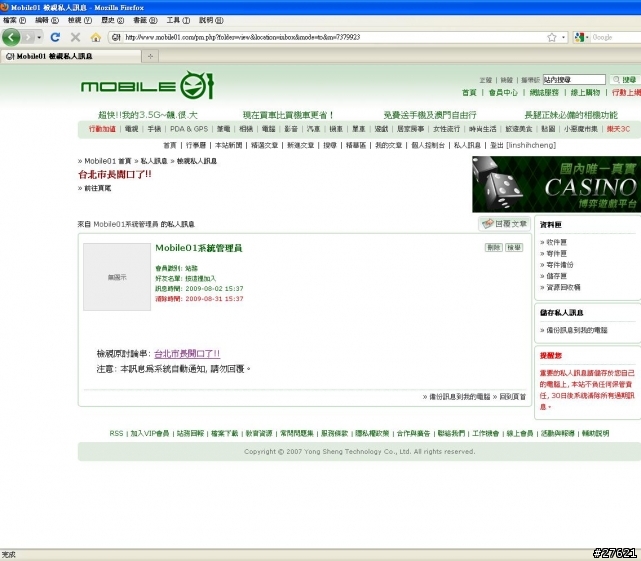Click the green Back navigation button
The height and width of the screenshot is (561, 641).
11,37
